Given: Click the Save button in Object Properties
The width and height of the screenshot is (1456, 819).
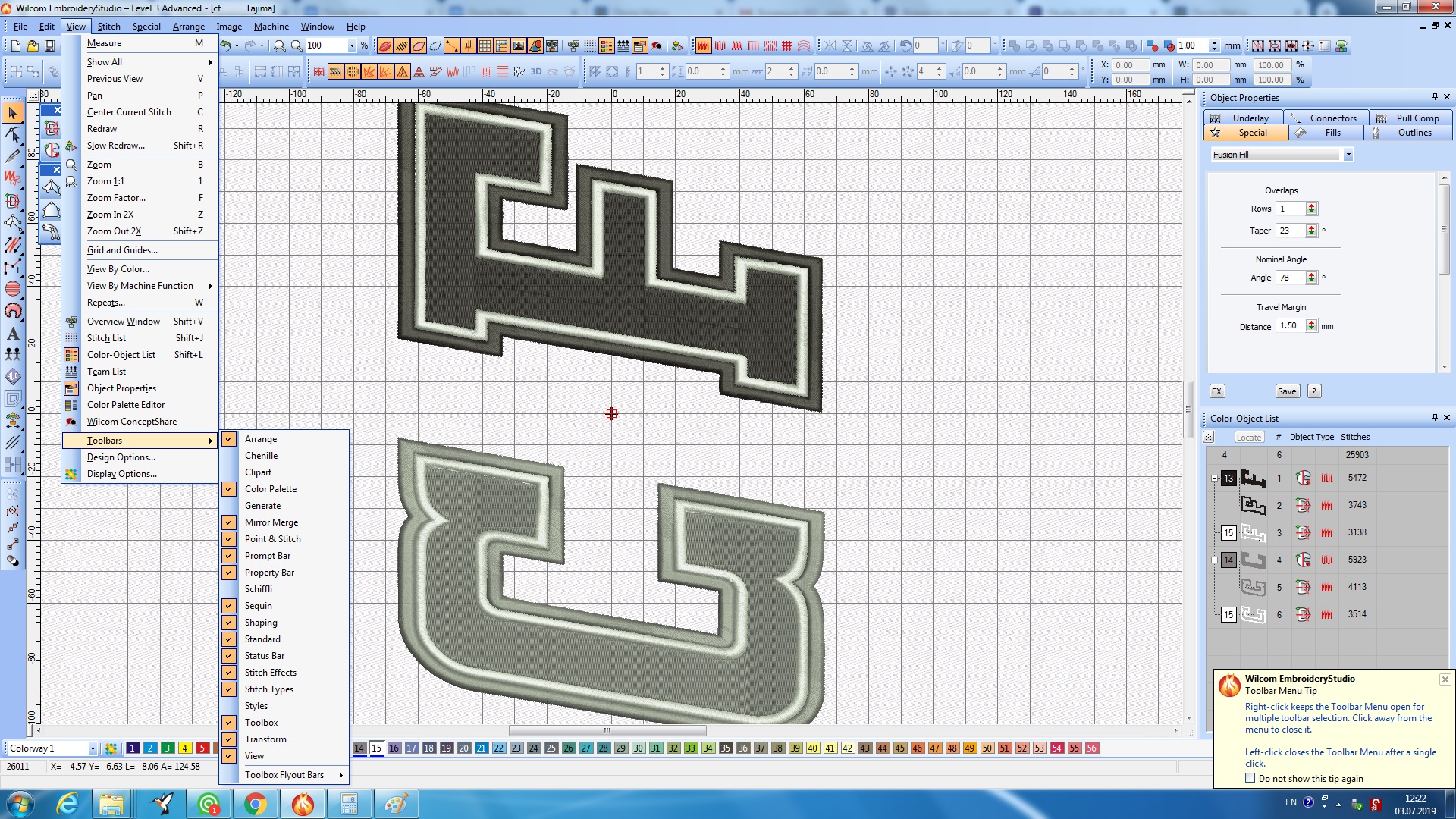Looking at the screenshot, I should pos(1287,391).
